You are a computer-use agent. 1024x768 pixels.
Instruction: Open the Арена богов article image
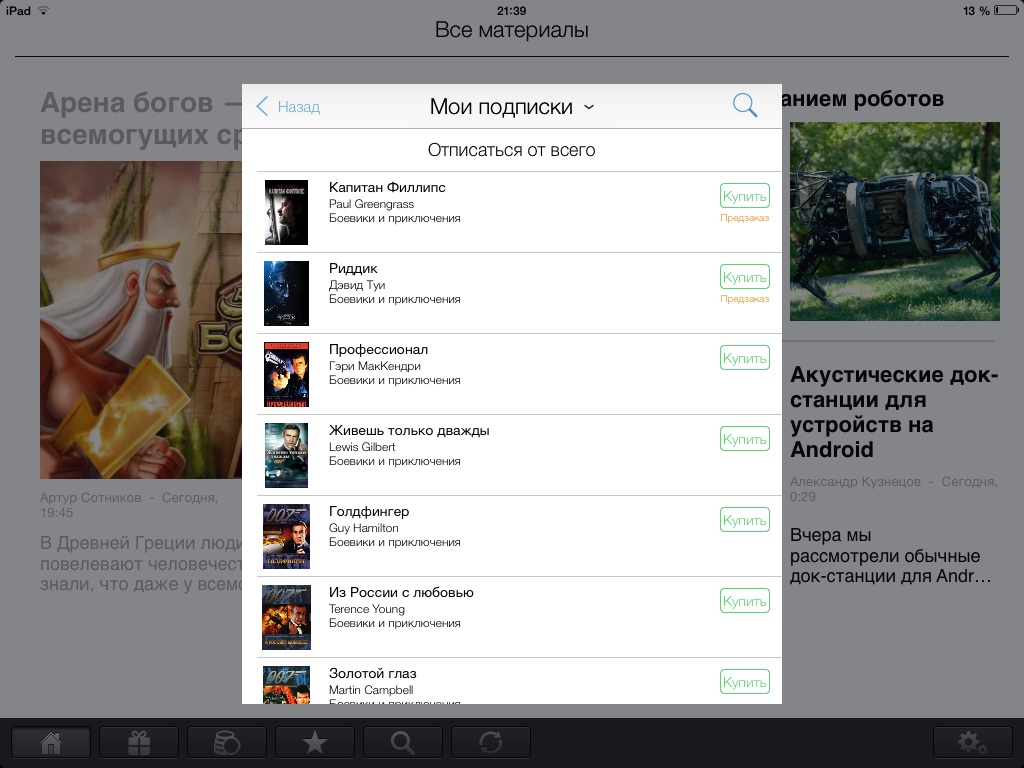[x=140, y=320]
